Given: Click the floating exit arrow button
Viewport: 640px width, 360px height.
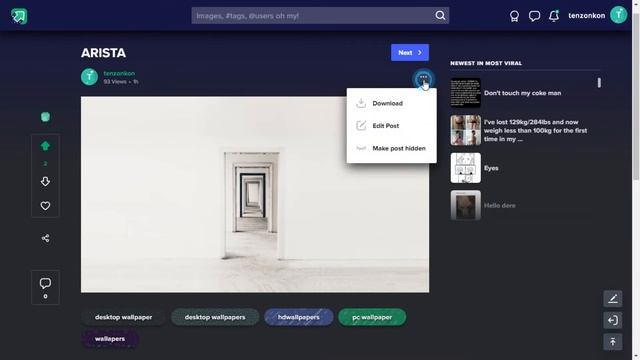Looking at the screenshot, I should tap(613, 320).
